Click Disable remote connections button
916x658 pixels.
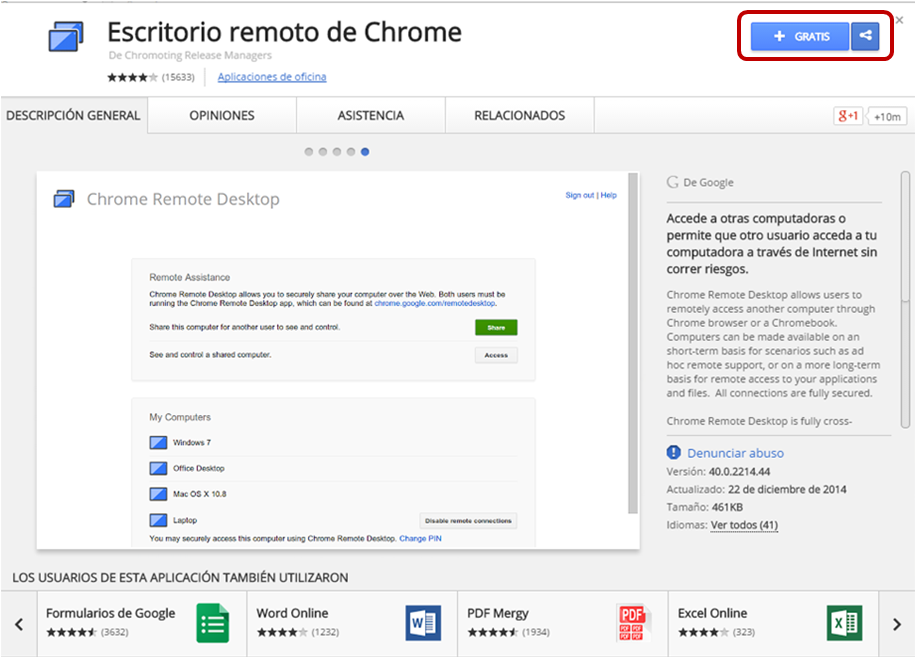[x=468, y=521]
